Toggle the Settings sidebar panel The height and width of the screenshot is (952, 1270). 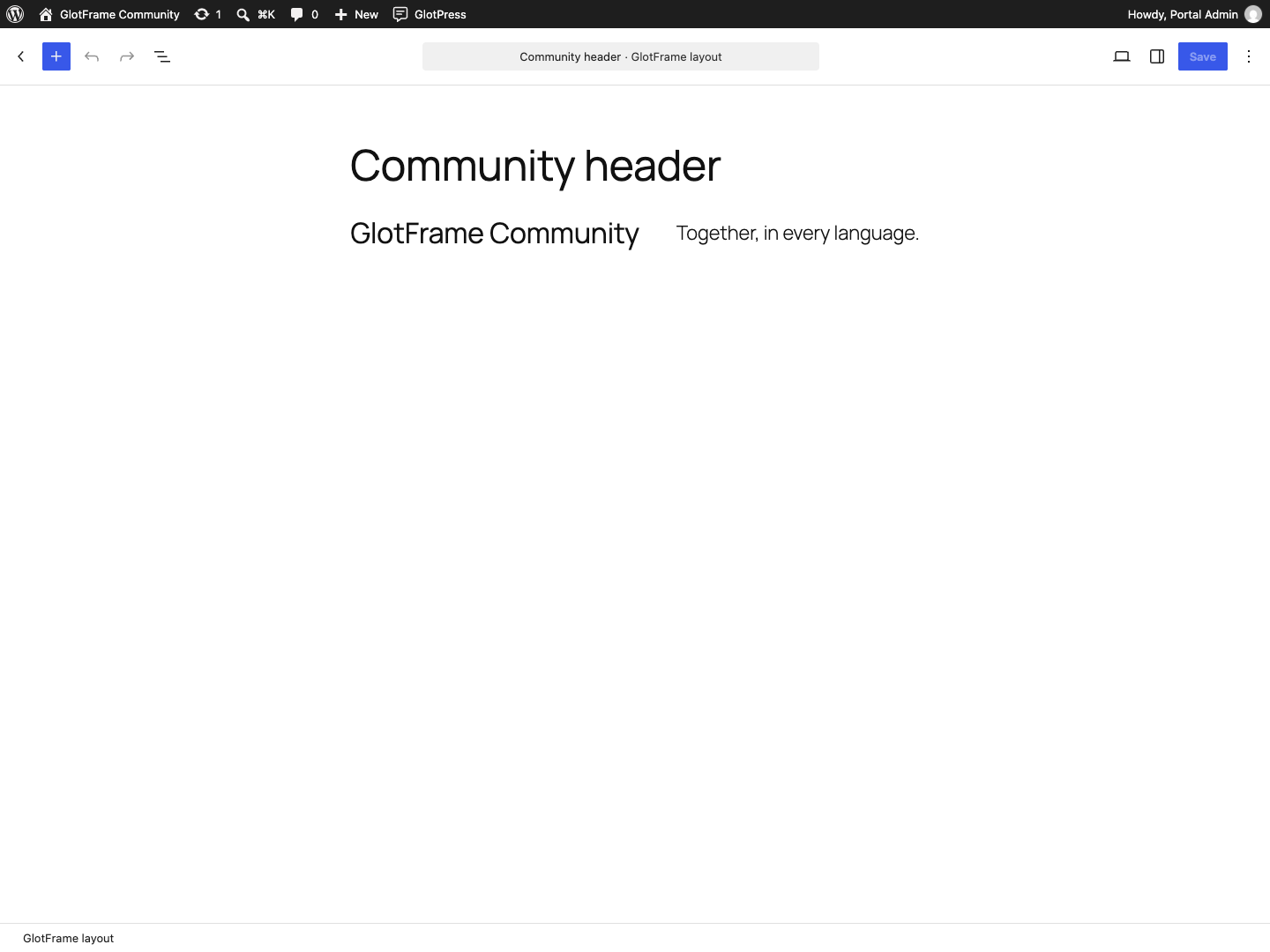pyautogui.click(x=1157, y=56)
